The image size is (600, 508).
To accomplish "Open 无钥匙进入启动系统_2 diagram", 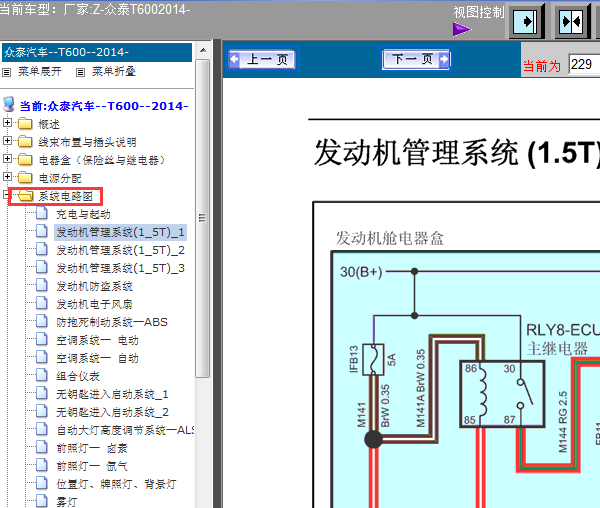I will (x=112, y=412).
